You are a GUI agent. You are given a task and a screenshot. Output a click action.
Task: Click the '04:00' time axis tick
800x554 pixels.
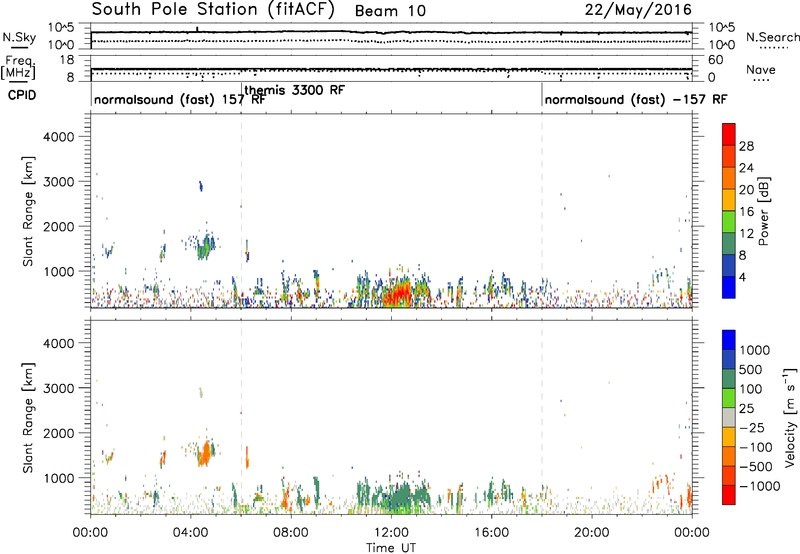click(x=190, y=533)
